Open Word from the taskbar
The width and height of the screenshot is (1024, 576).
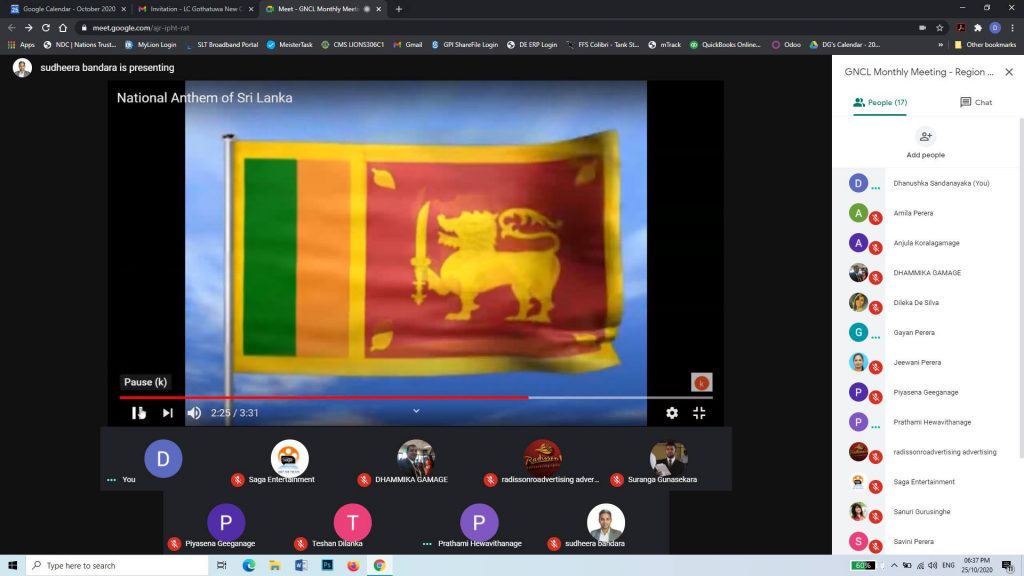[x=301, y=566]
